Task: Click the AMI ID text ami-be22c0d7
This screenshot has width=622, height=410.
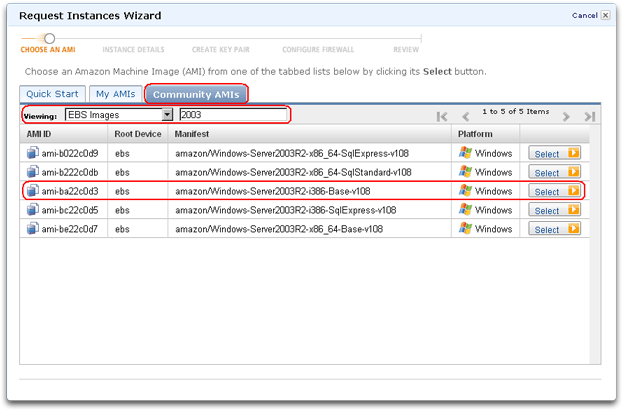Action: click(x=69, y=229)
